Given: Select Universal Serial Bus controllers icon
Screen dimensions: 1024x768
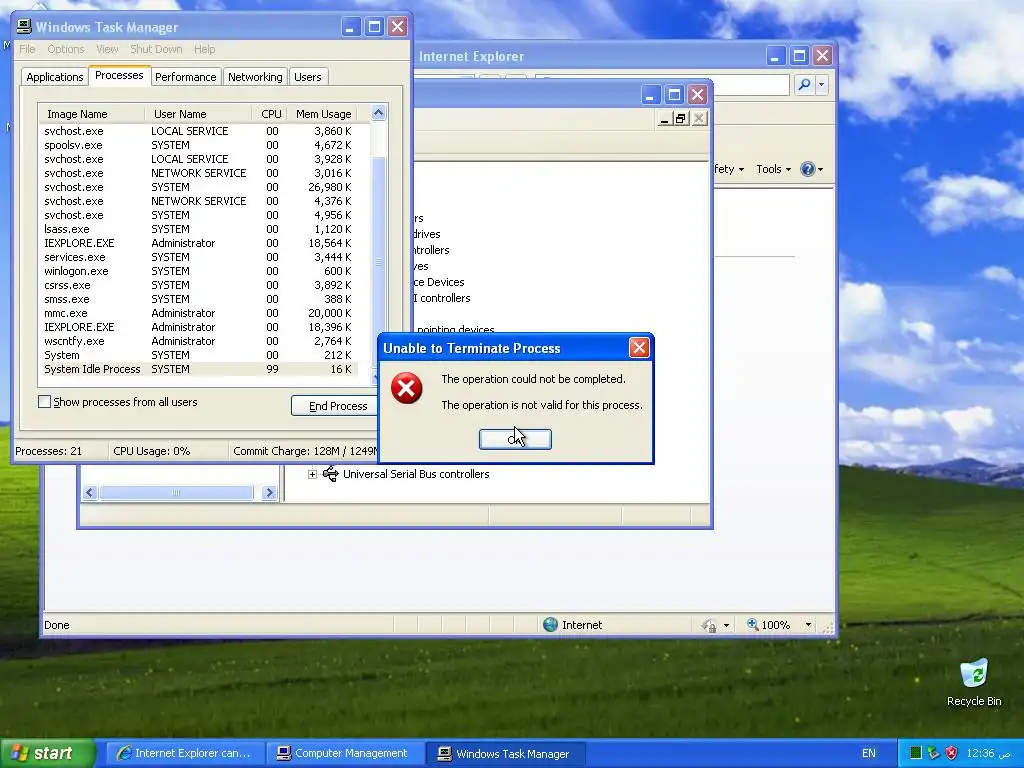Looking at the screenshot, I should click(330, 473).
